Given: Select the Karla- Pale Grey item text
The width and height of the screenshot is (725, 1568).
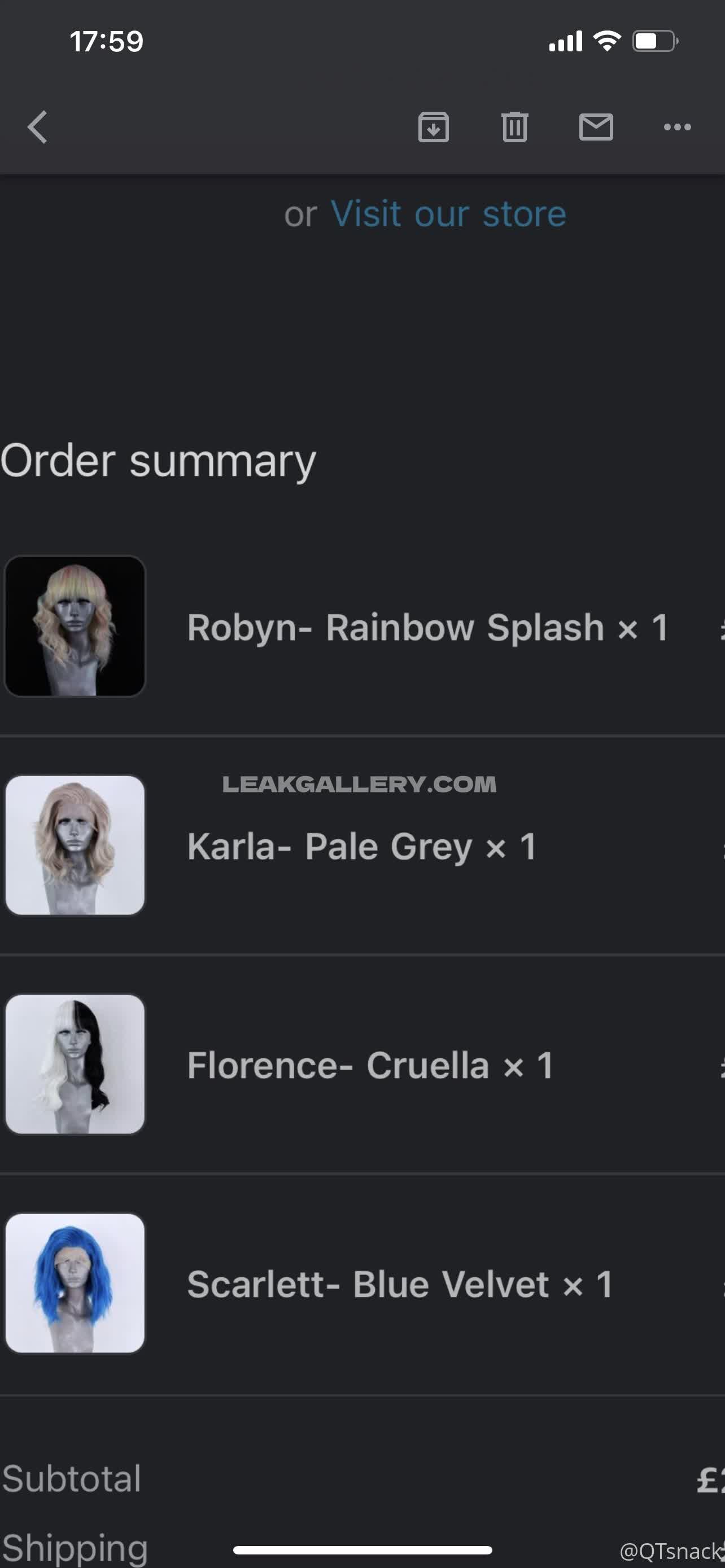Looking at the screenshot, I should [330, 846].
